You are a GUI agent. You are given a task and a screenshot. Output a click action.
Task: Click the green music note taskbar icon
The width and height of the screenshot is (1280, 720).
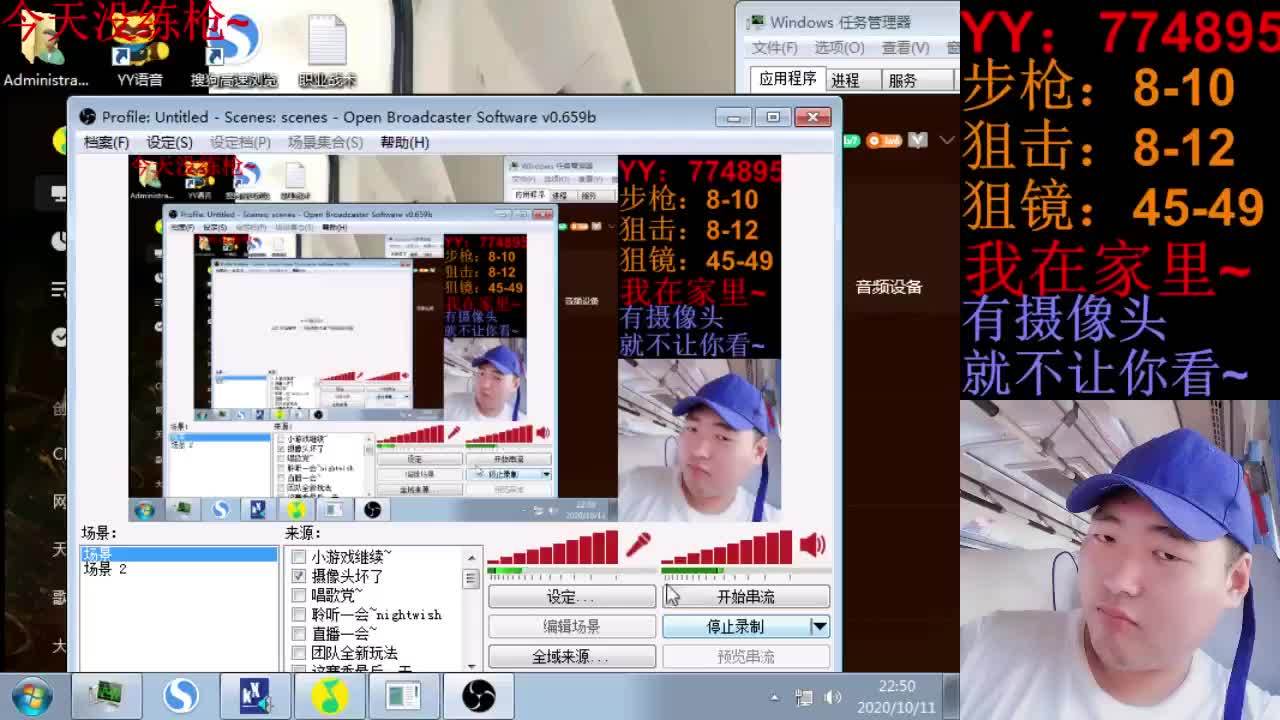click(x=330, y=696)
